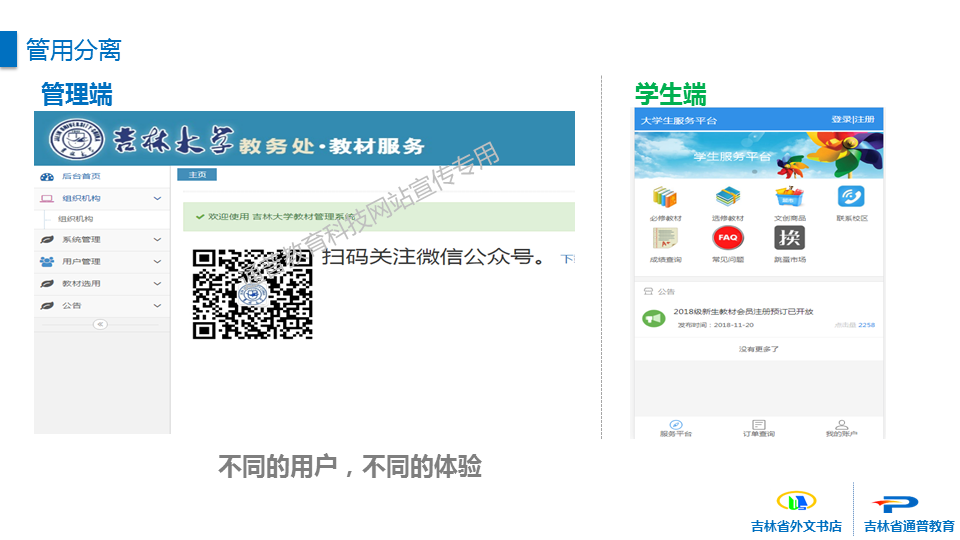The image size is (960, 540).
Task: Expand the 系统管理 chevron
Action: (x=157, y=239)
